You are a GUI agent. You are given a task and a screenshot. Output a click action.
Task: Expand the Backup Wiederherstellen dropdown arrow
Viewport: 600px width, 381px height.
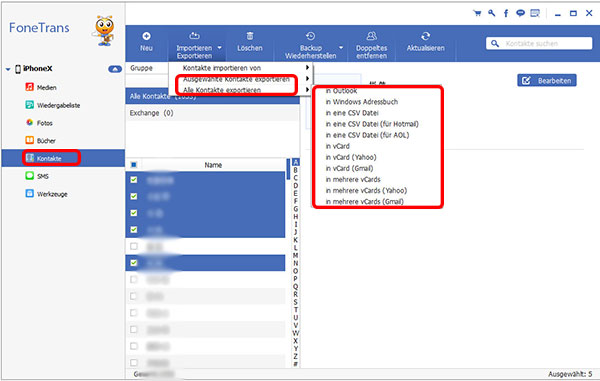(x=341, y=48)
